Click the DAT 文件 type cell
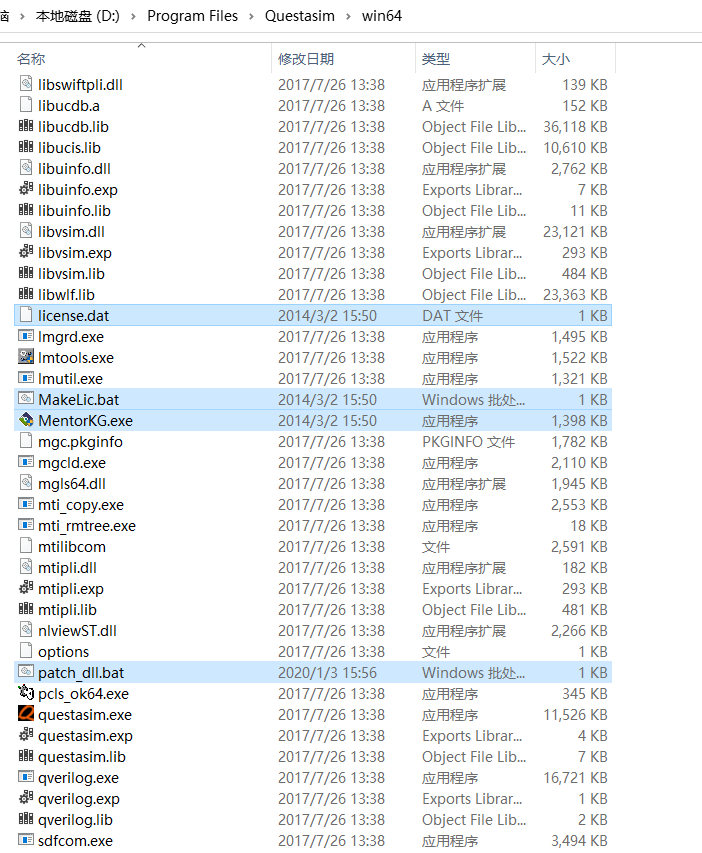 coord(453,316)
